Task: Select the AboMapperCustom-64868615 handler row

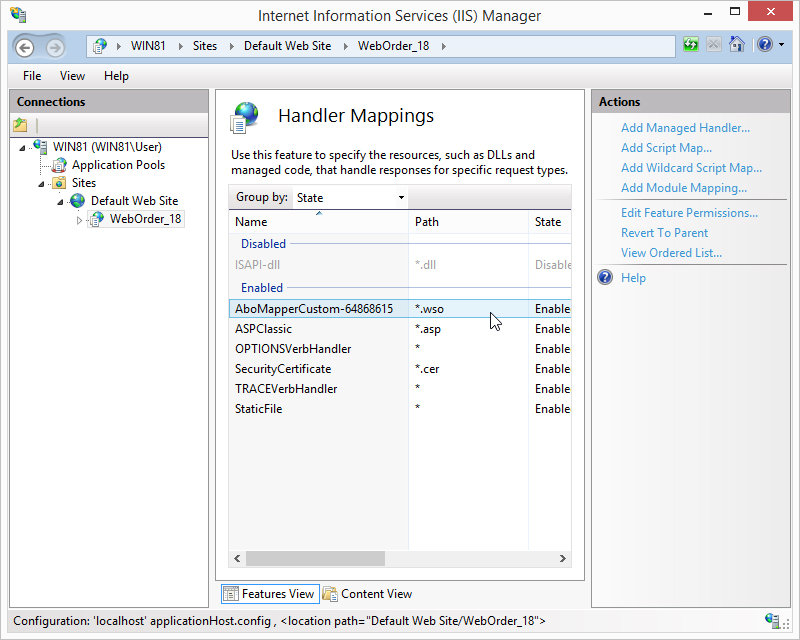Action: [400, 309]
